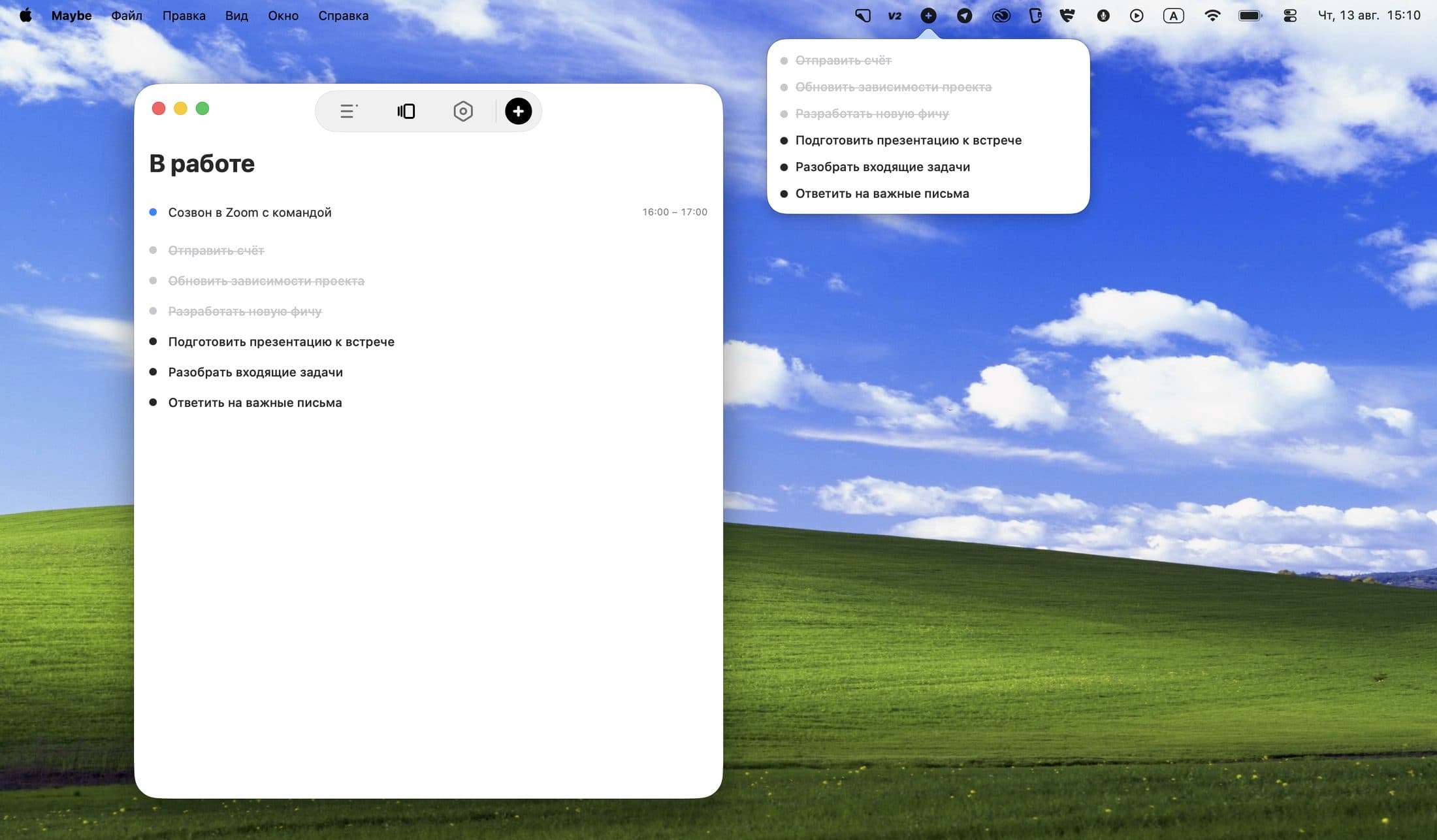Click the bird-shaped menu bar icon
The width and height of the screenshot is (1437, 840).
click(1067, 15)
